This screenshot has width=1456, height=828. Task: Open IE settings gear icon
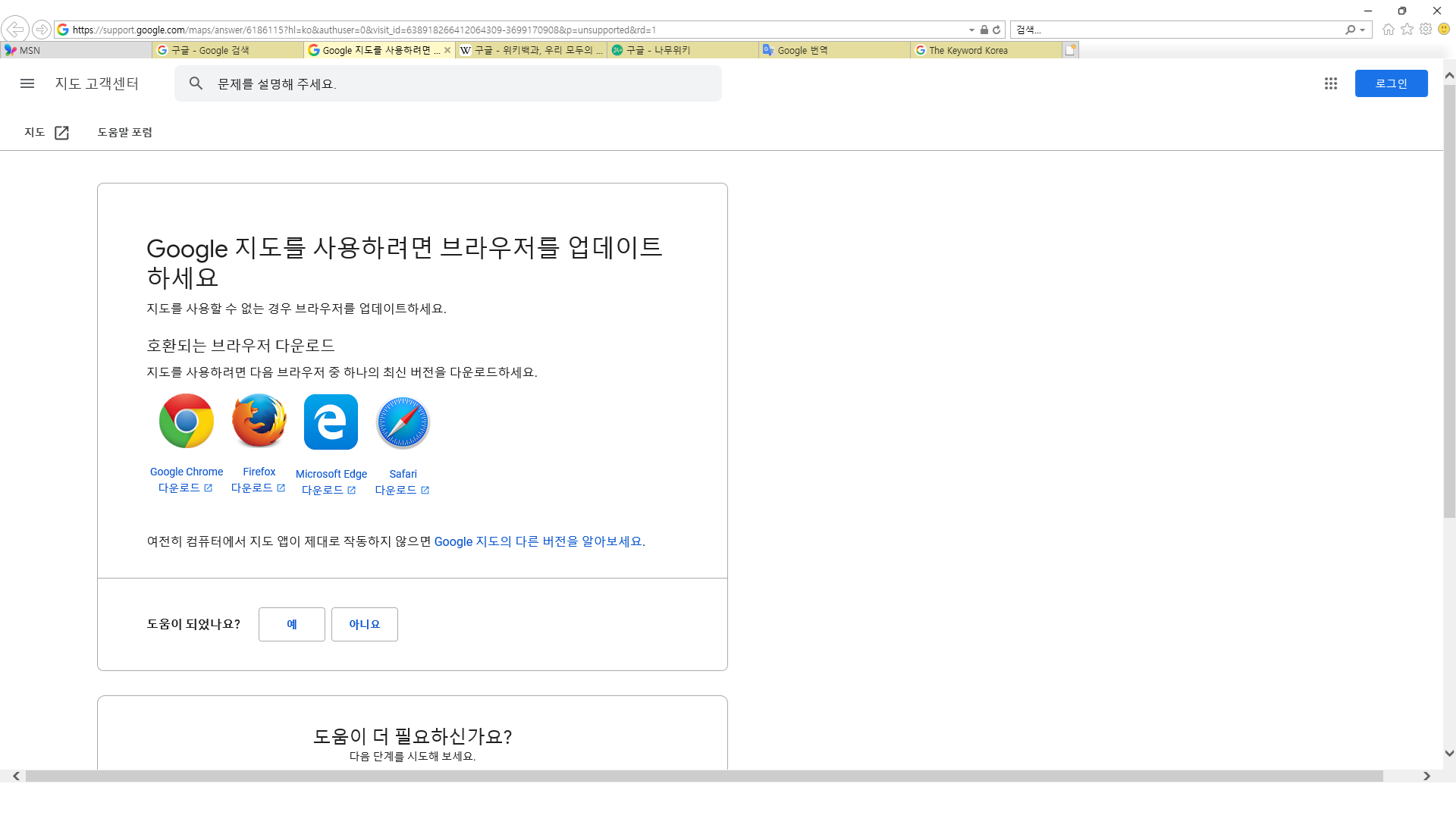pyautogui.click(x=1426, y=30)
